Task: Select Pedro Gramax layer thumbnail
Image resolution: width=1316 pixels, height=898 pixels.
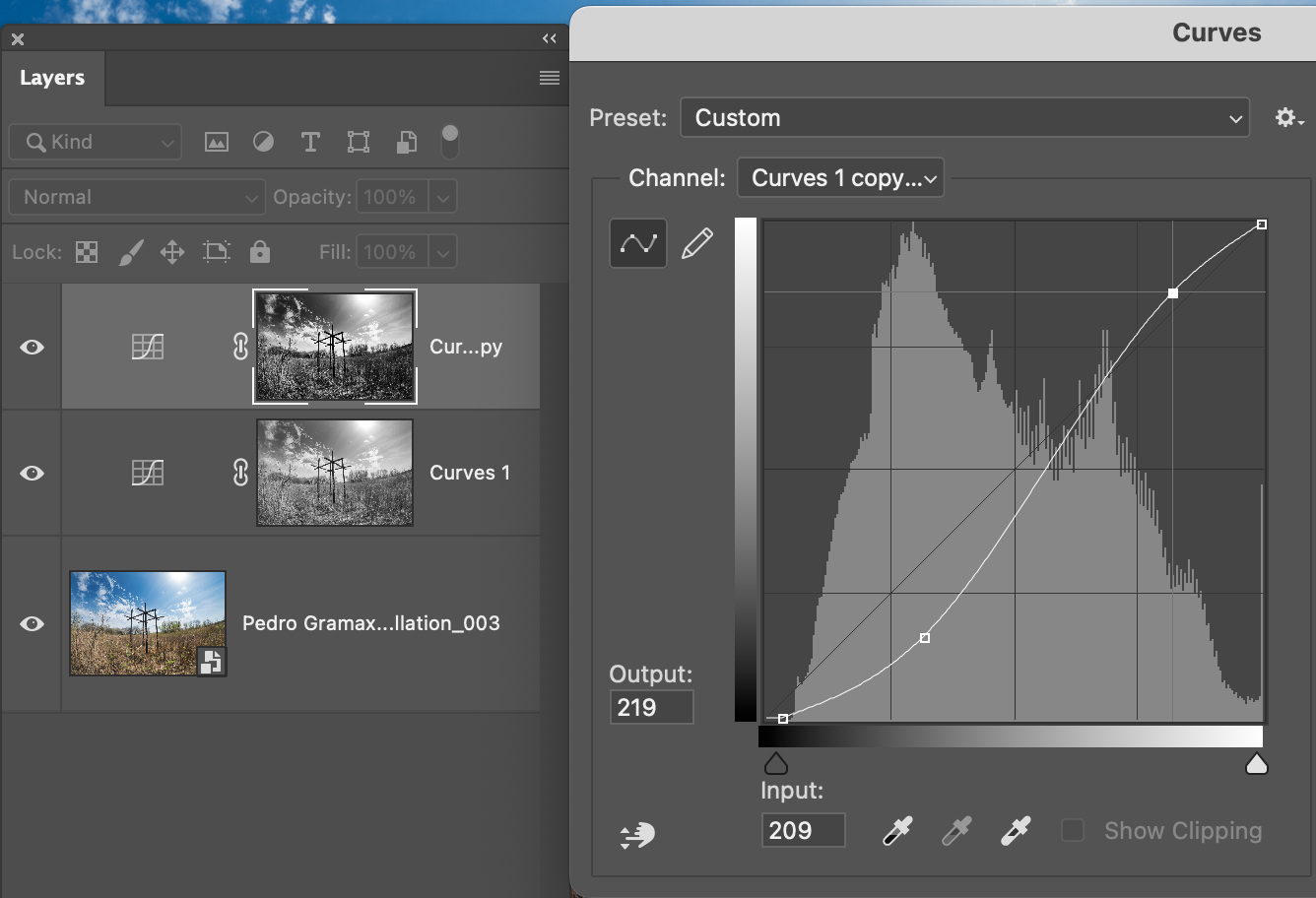Action: click(148, 623)
